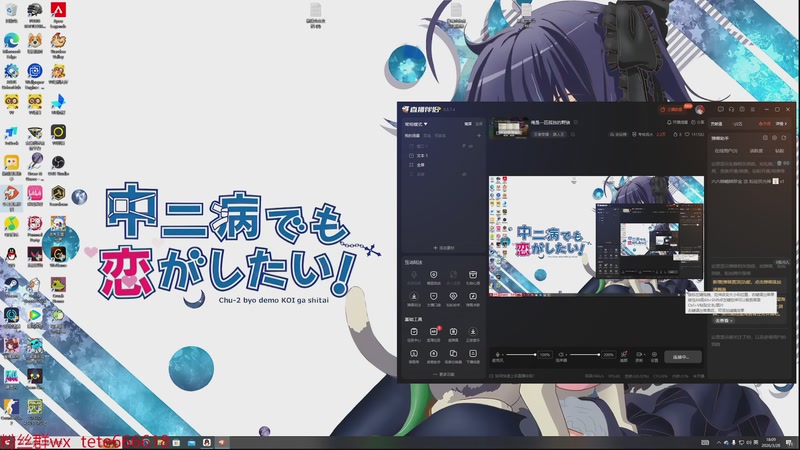
Task: Click the microphone icon in the audio bar
Action: pos(497,354)
